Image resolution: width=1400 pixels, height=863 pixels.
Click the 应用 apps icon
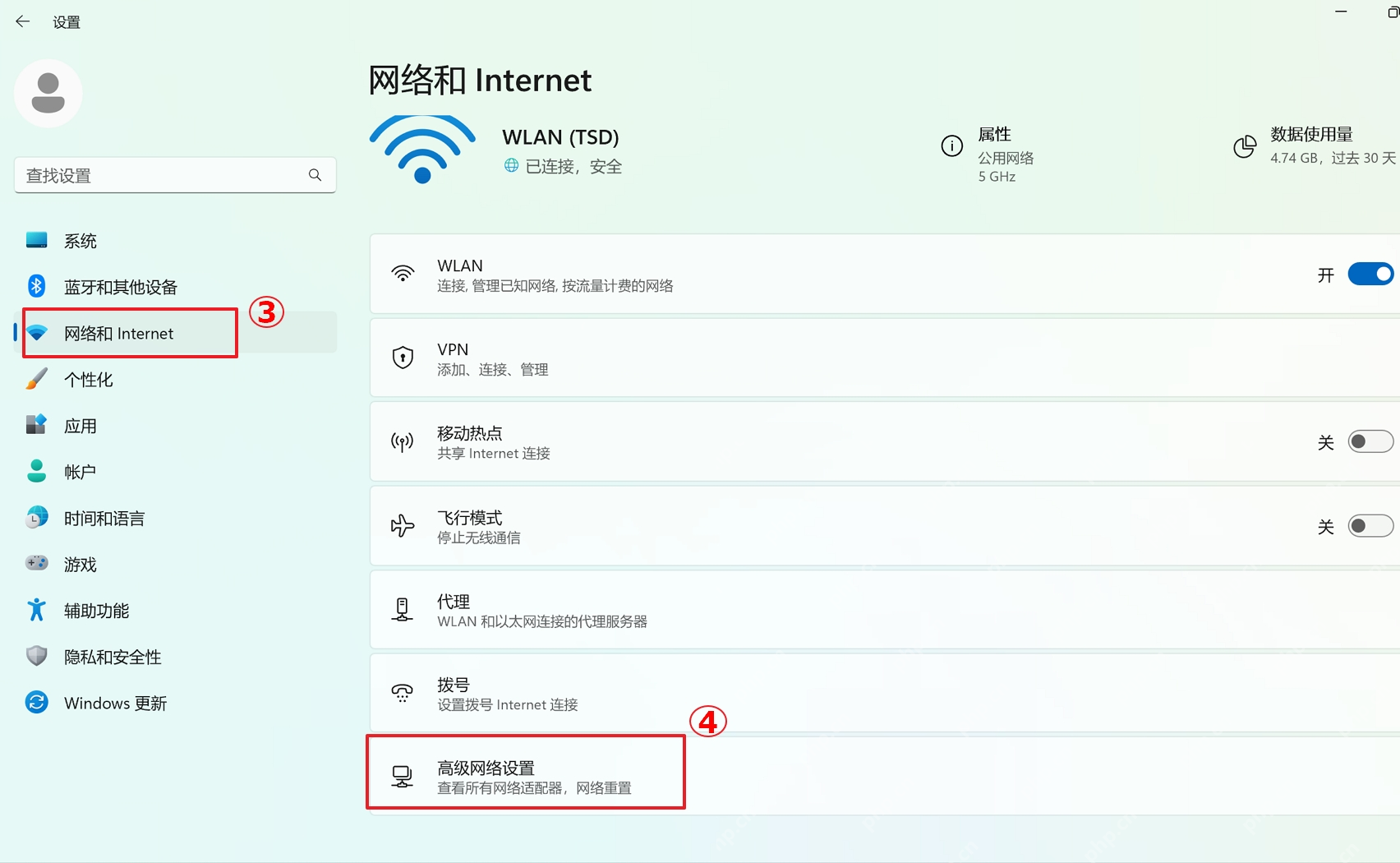pos(36,425)
